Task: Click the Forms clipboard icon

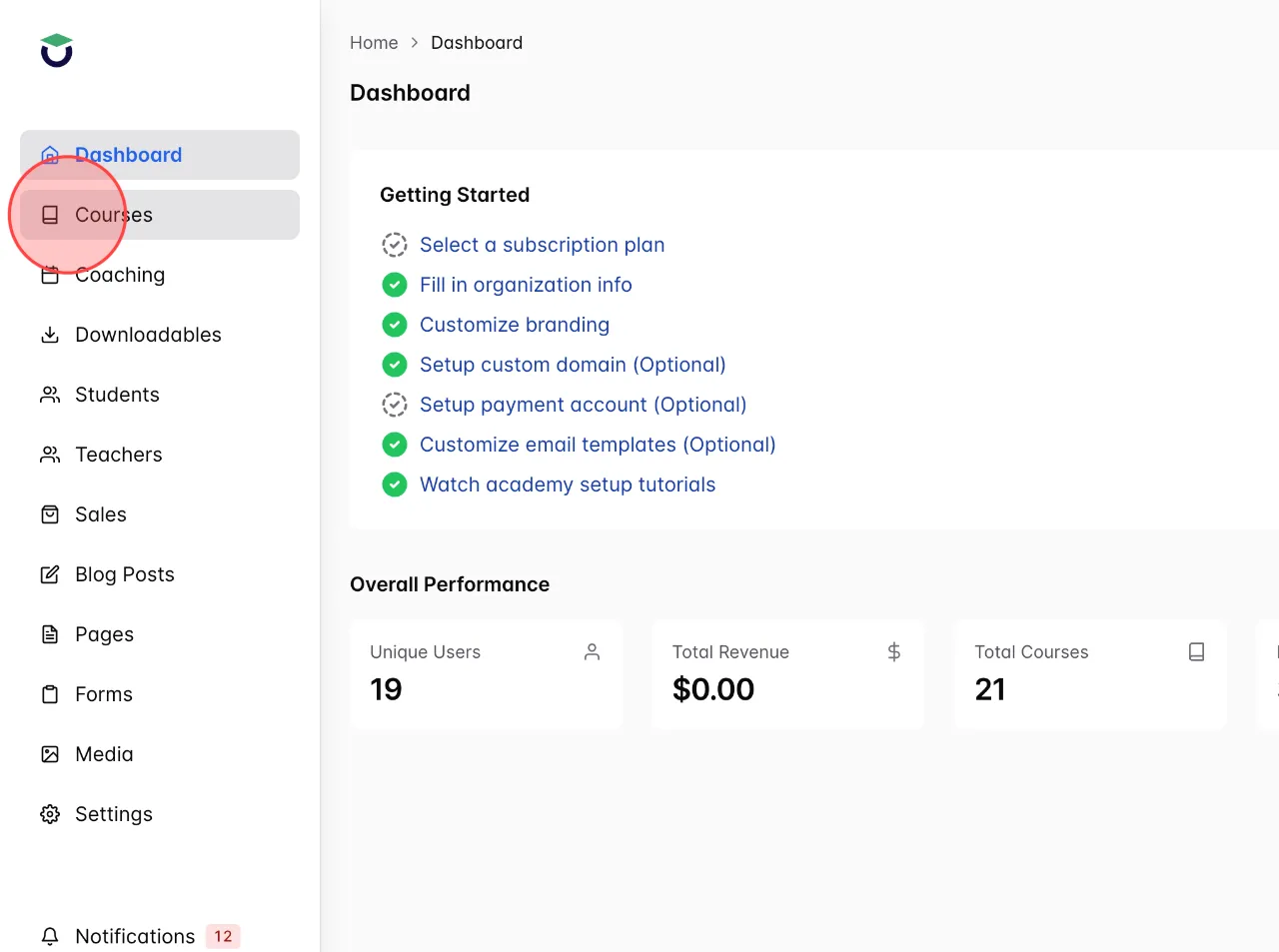Action: click(x=50, y=694)
